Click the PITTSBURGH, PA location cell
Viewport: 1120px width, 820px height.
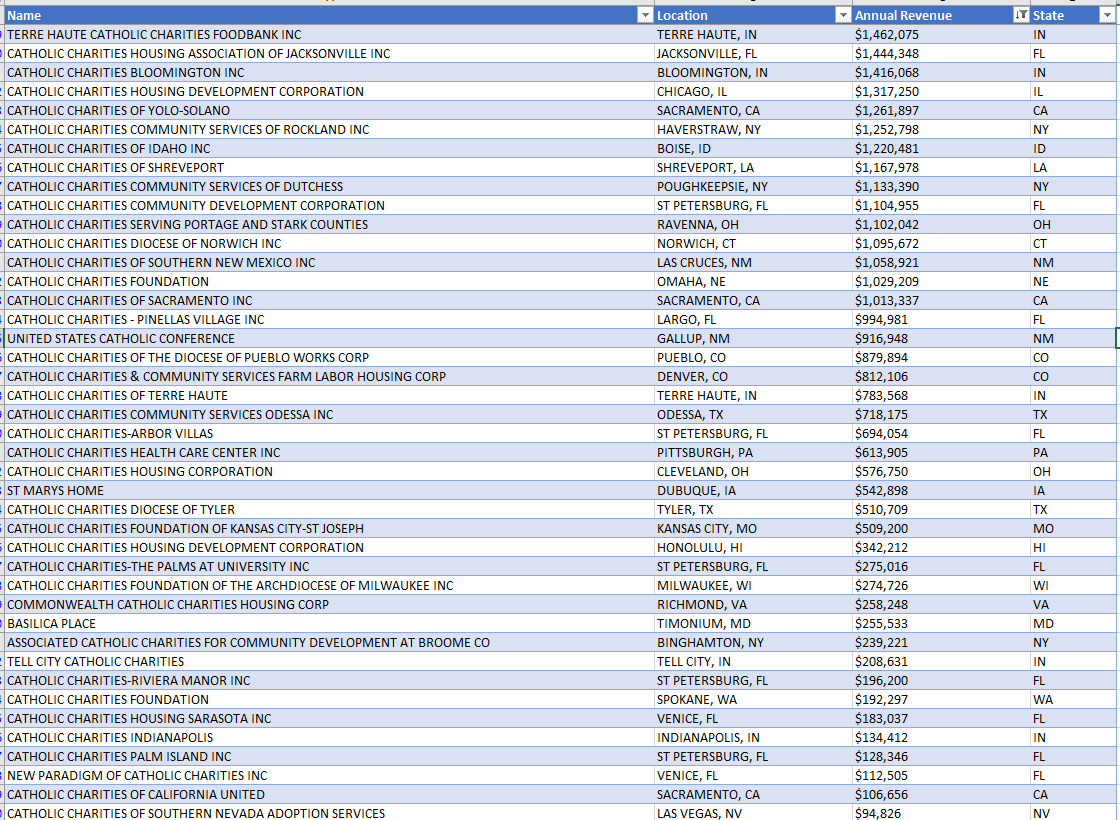point(753,452)
